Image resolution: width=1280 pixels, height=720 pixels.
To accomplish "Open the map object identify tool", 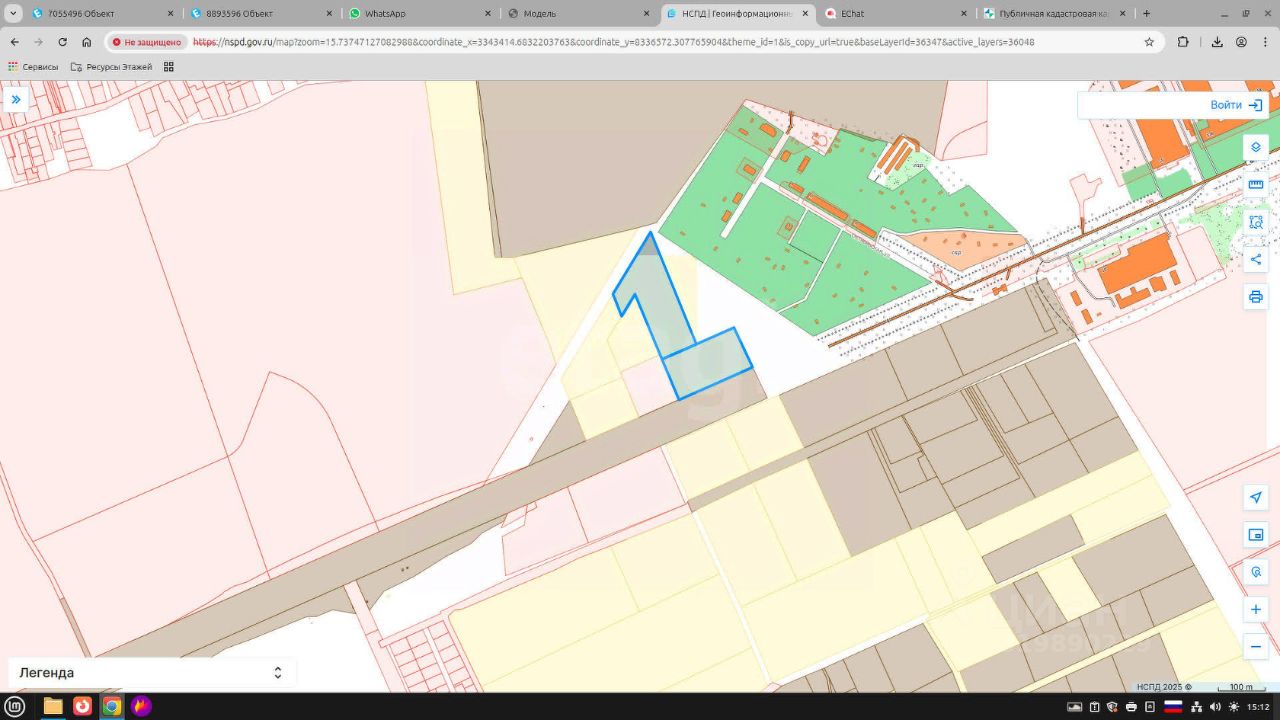I will [1256, 573].
